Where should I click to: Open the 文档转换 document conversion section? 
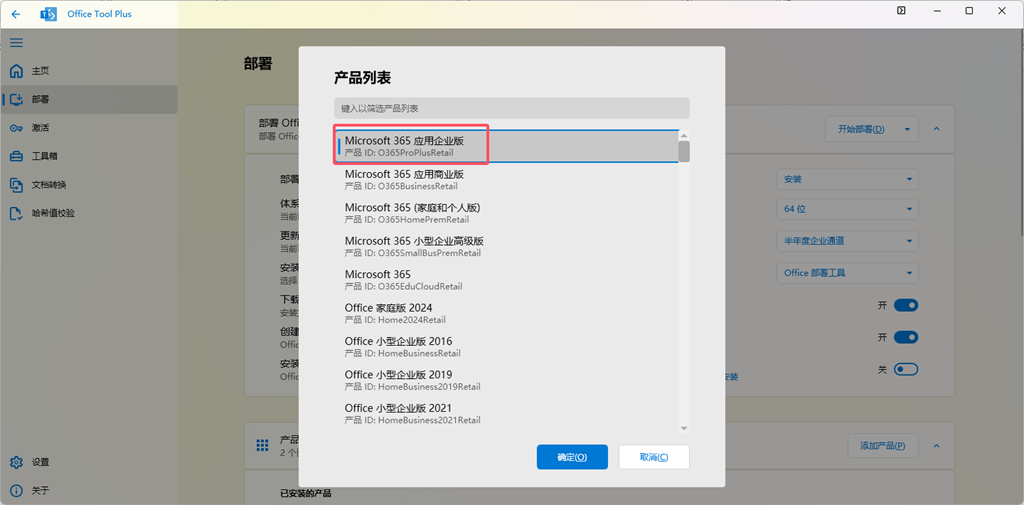coord(89,185)
